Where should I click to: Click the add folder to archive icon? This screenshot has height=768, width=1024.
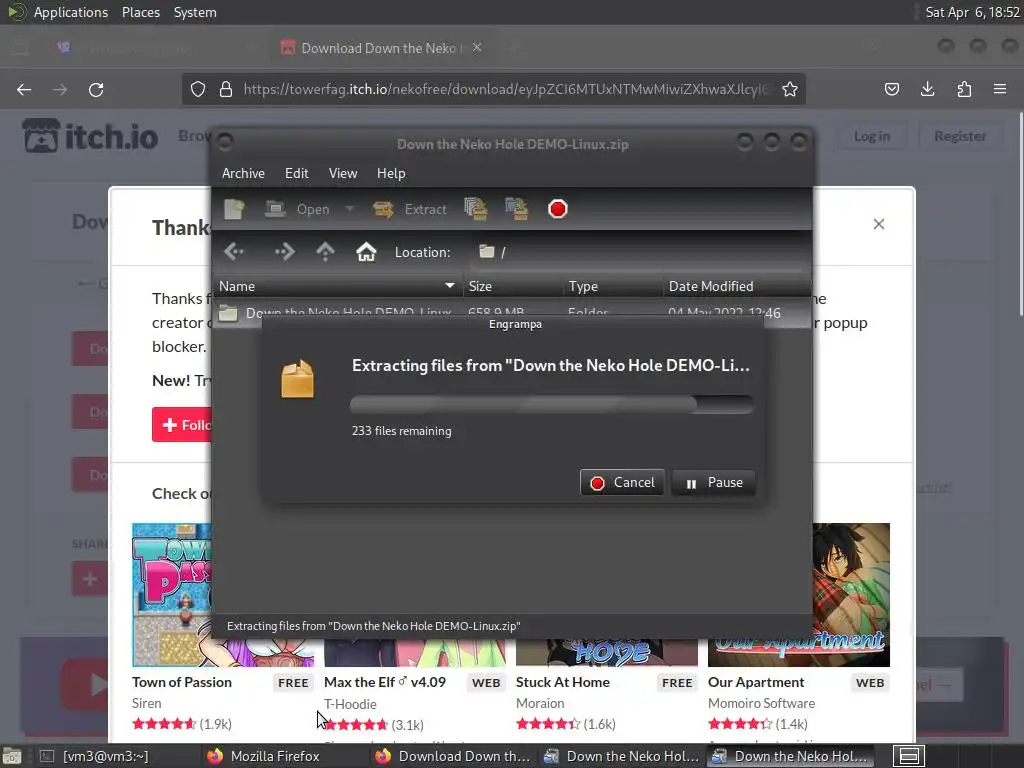[517, 209]
